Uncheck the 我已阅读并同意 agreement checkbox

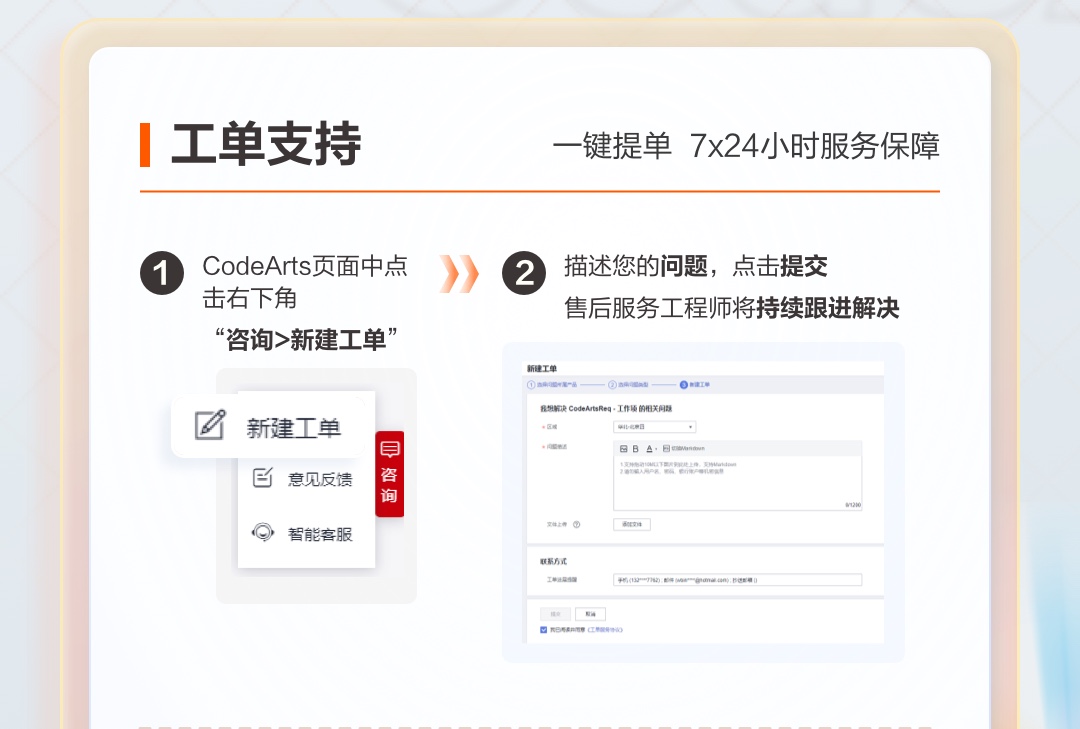tap(544, 631)
